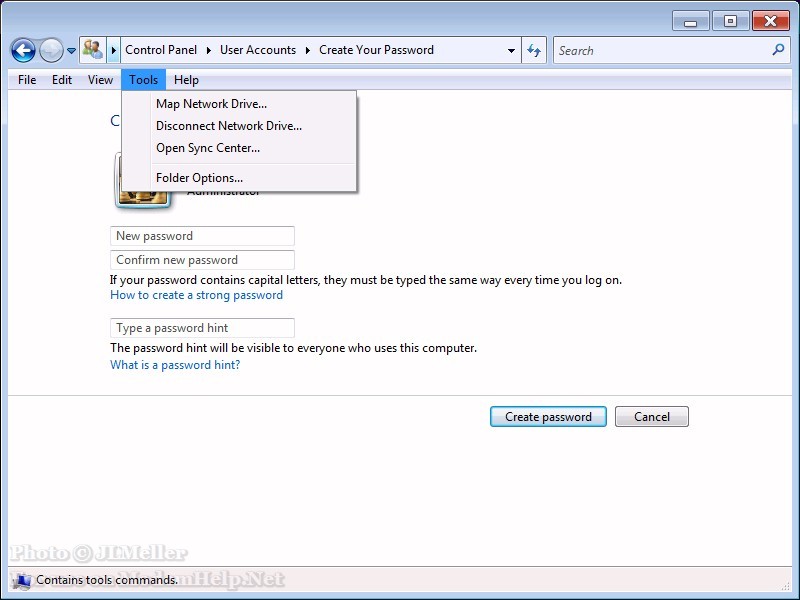Click the Type a password hint field

click(x=202, y=328)
